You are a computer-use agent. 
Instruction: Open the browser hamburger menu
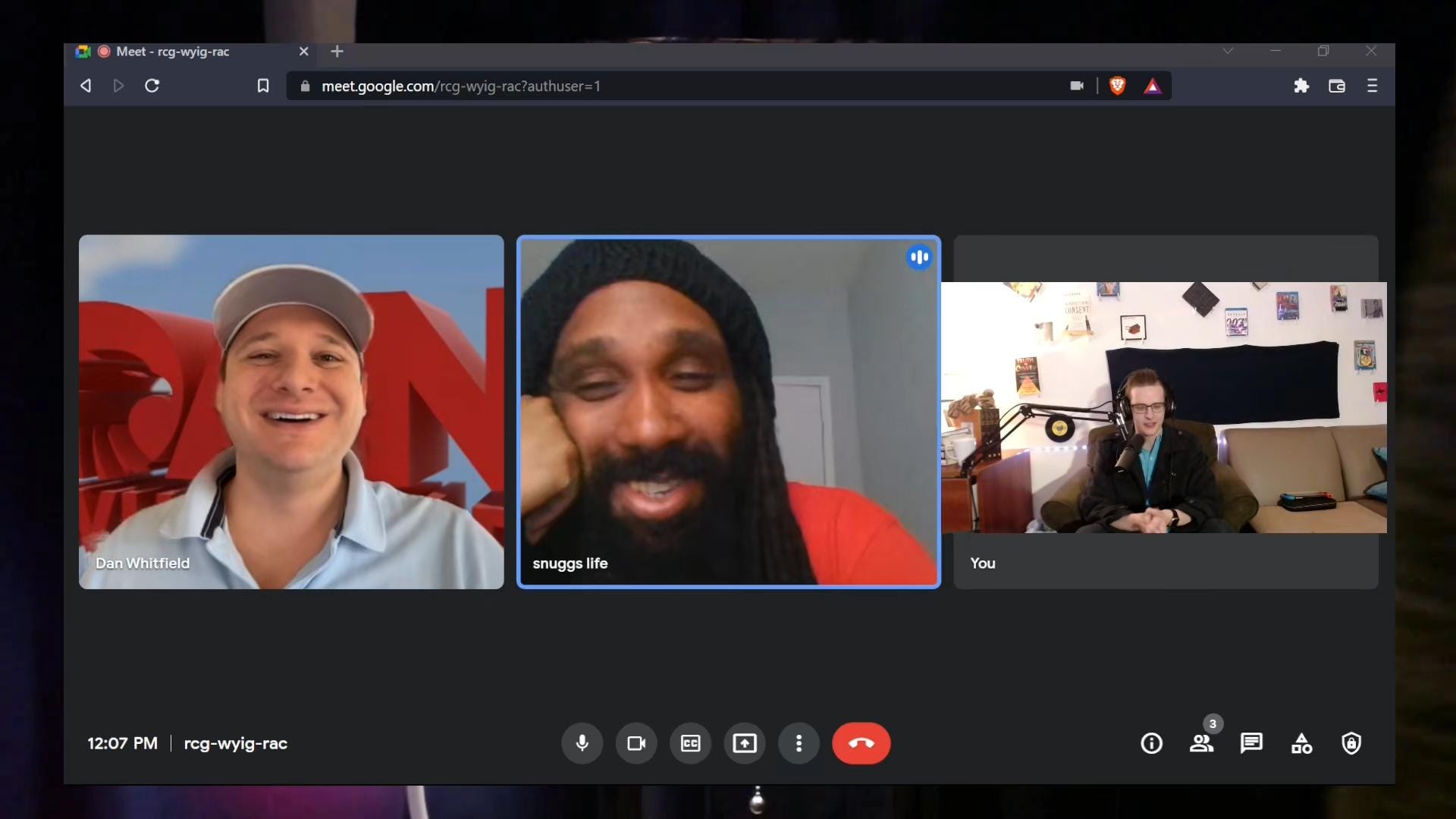(1372, 86)
